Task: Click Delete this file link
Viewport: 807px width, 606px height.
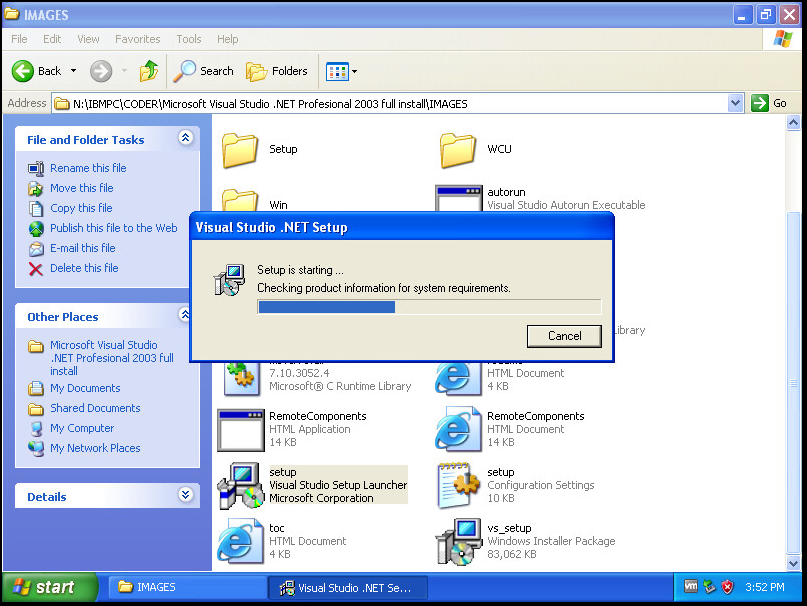Action: [x=84, y=268]
